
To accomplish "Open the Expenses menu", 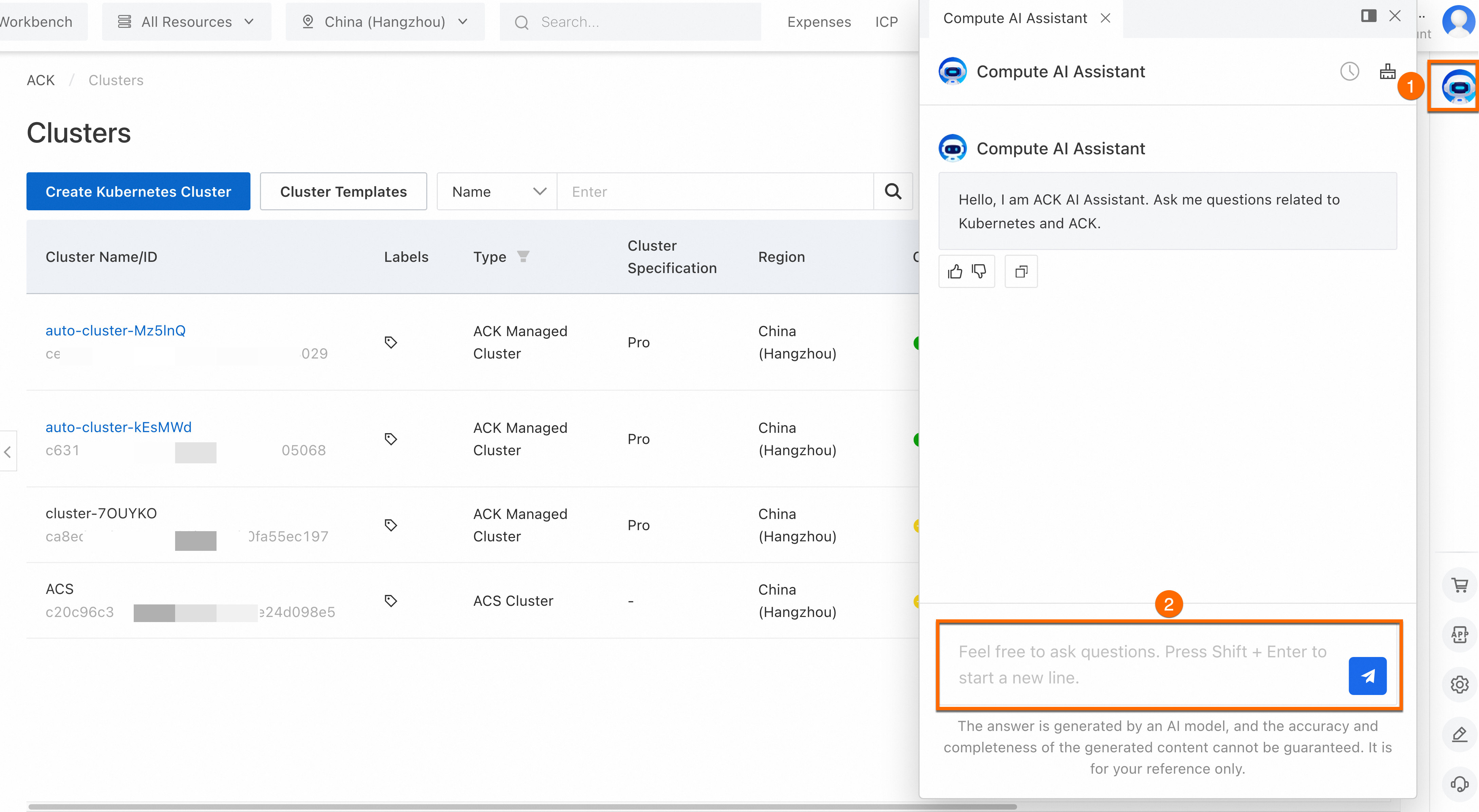I will [819, 22].
